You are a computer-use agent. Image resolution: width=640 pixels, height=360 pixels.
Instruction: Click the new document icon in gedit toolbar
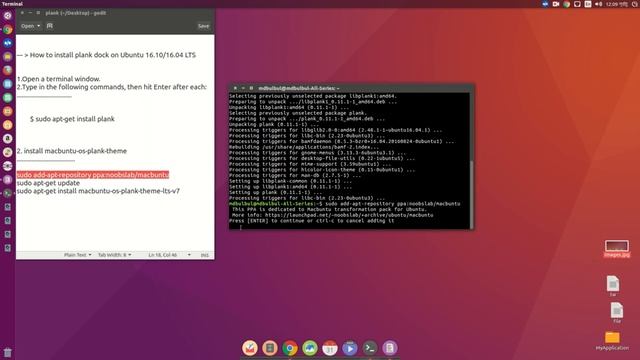point(50,26)
